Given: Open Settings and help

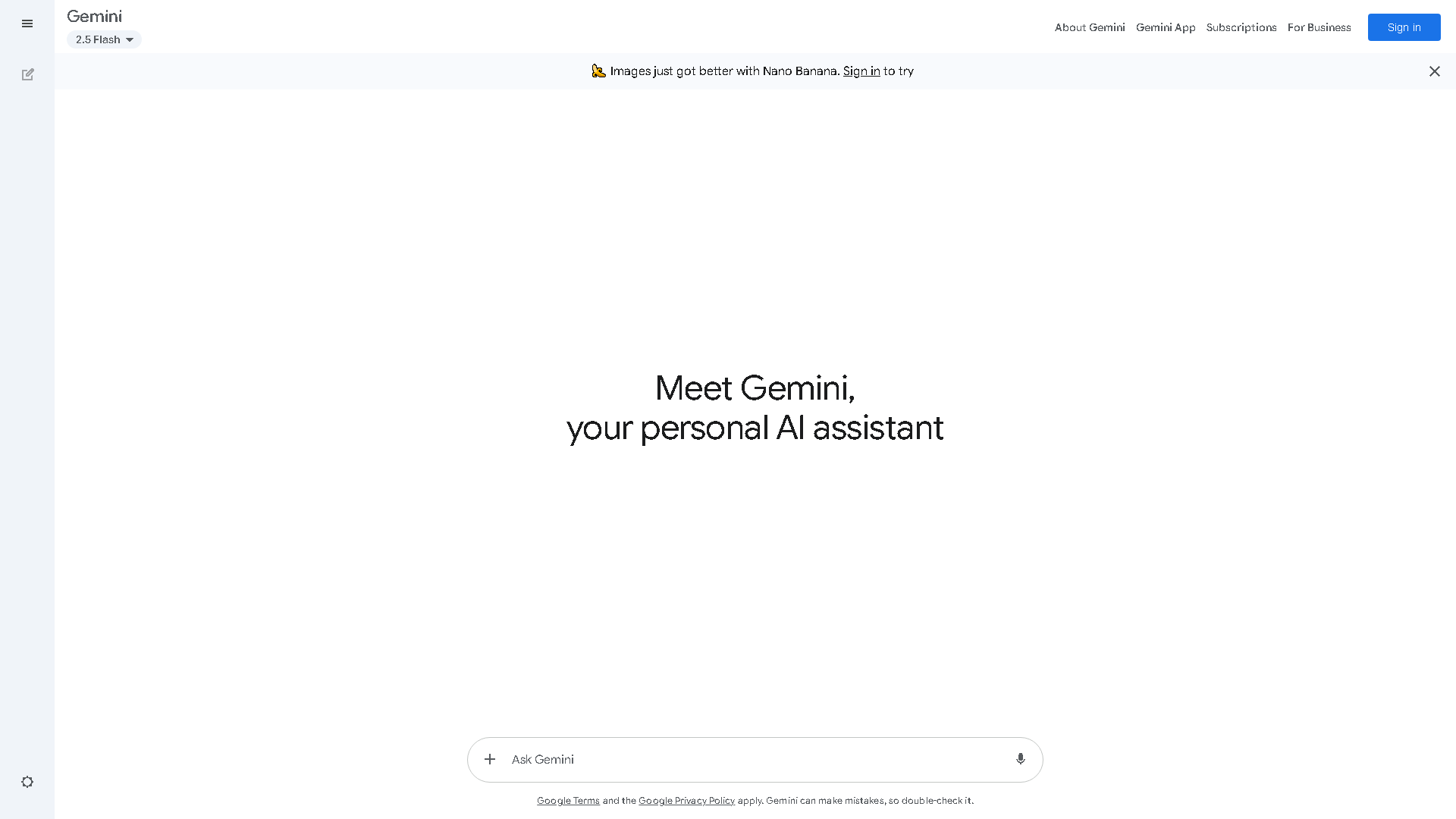Looking at the screenshot, I should (x=28, y=782).
